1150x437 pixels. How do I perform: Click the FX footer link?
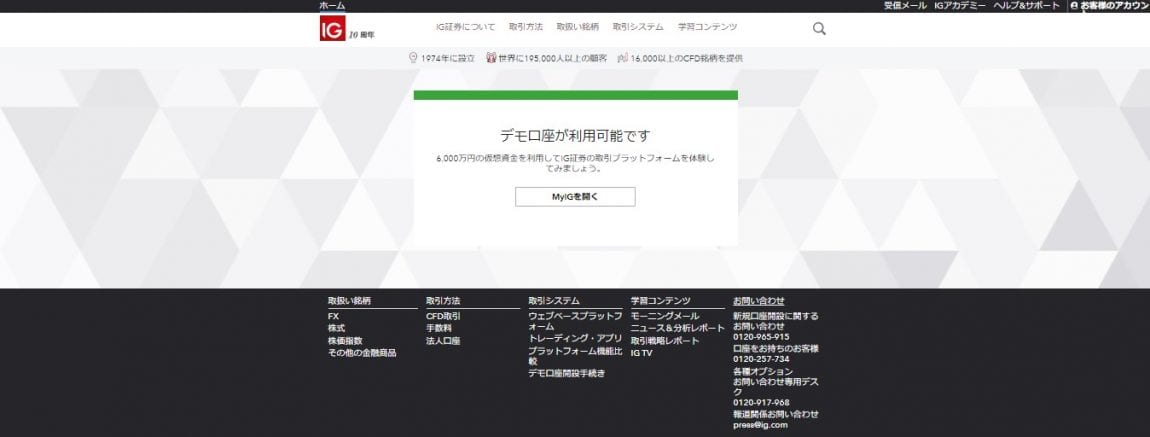(x=333, y=316)
